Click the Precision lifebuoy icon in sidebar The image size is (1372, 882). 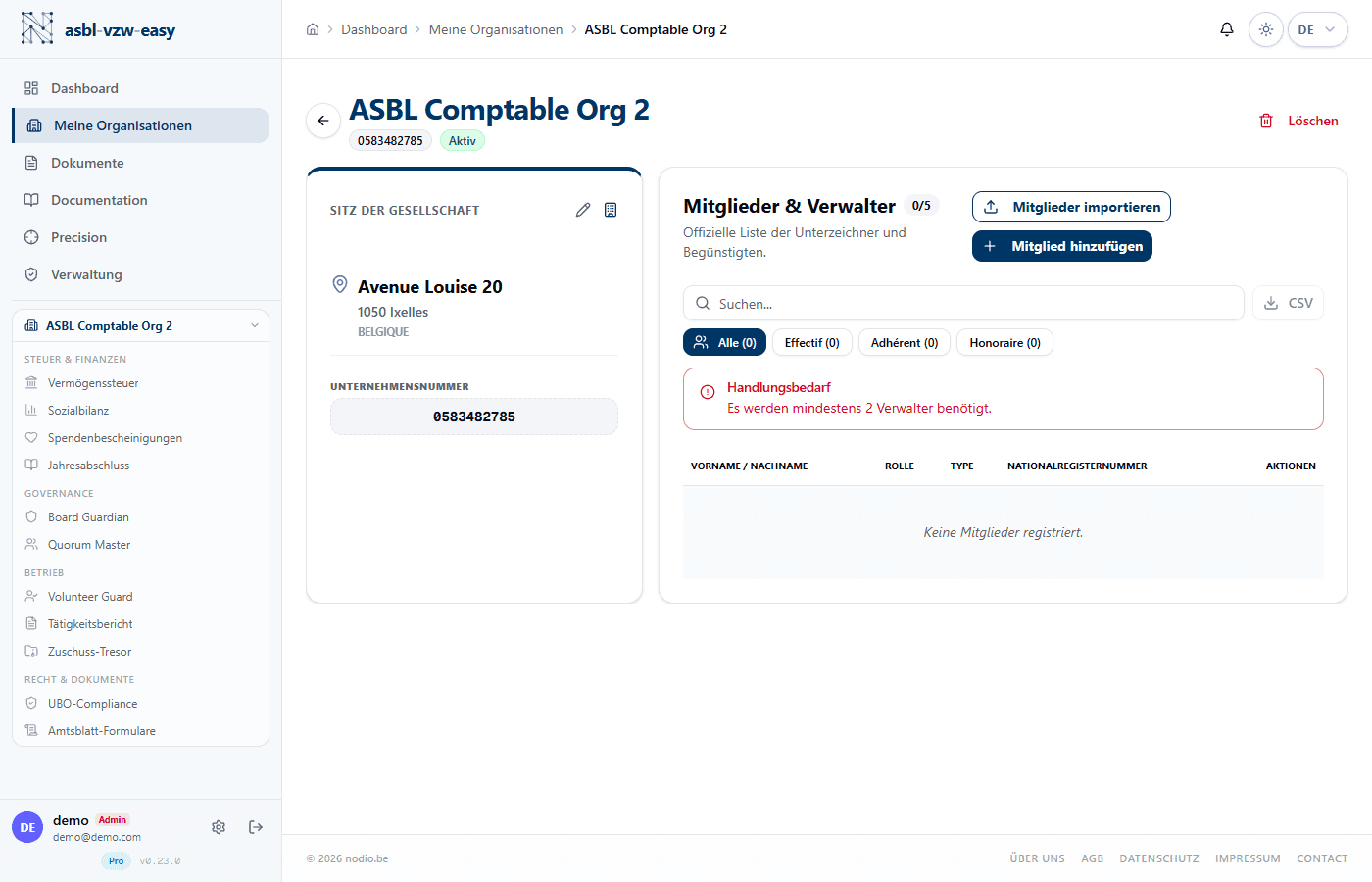point(31,237)
